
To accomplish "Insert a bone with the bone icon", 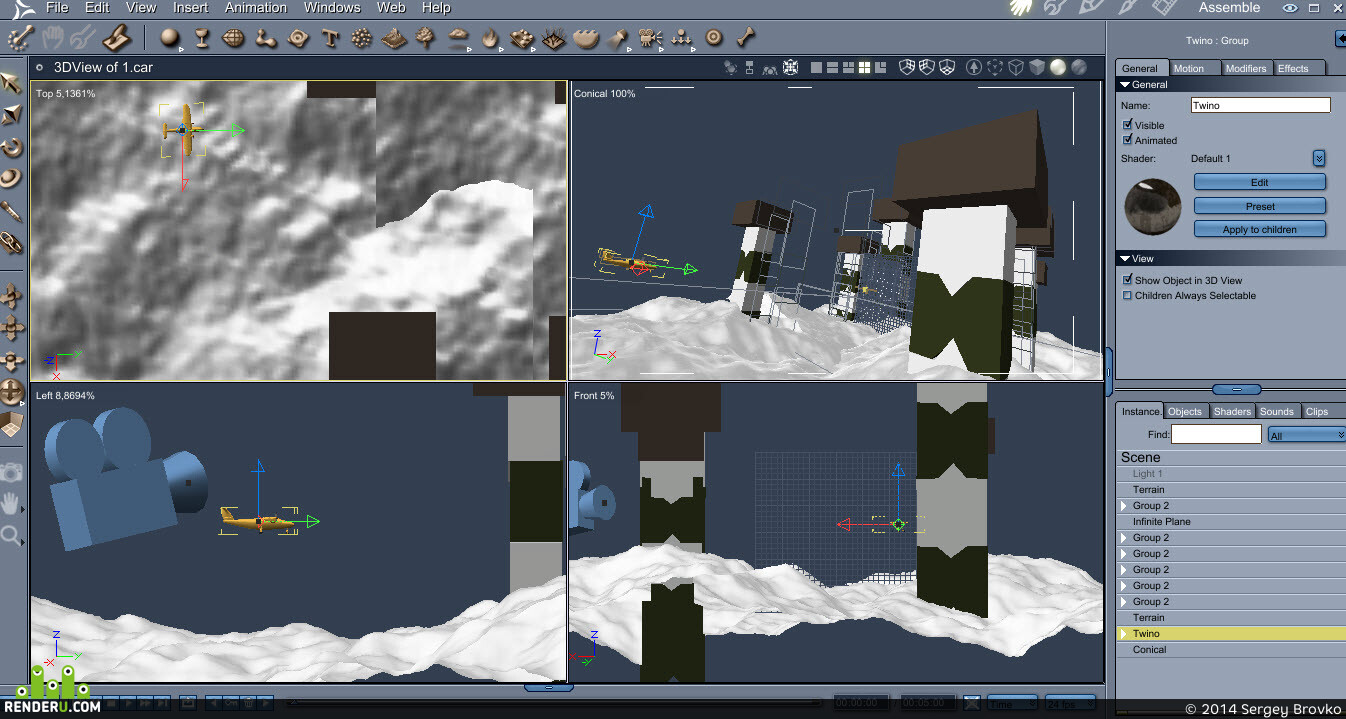I will 745,39.
